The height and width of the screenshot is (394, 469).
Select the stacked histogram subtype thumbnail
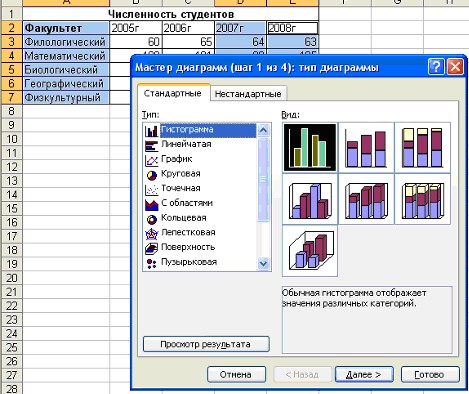pyautogui.click(x=366, y=147)
